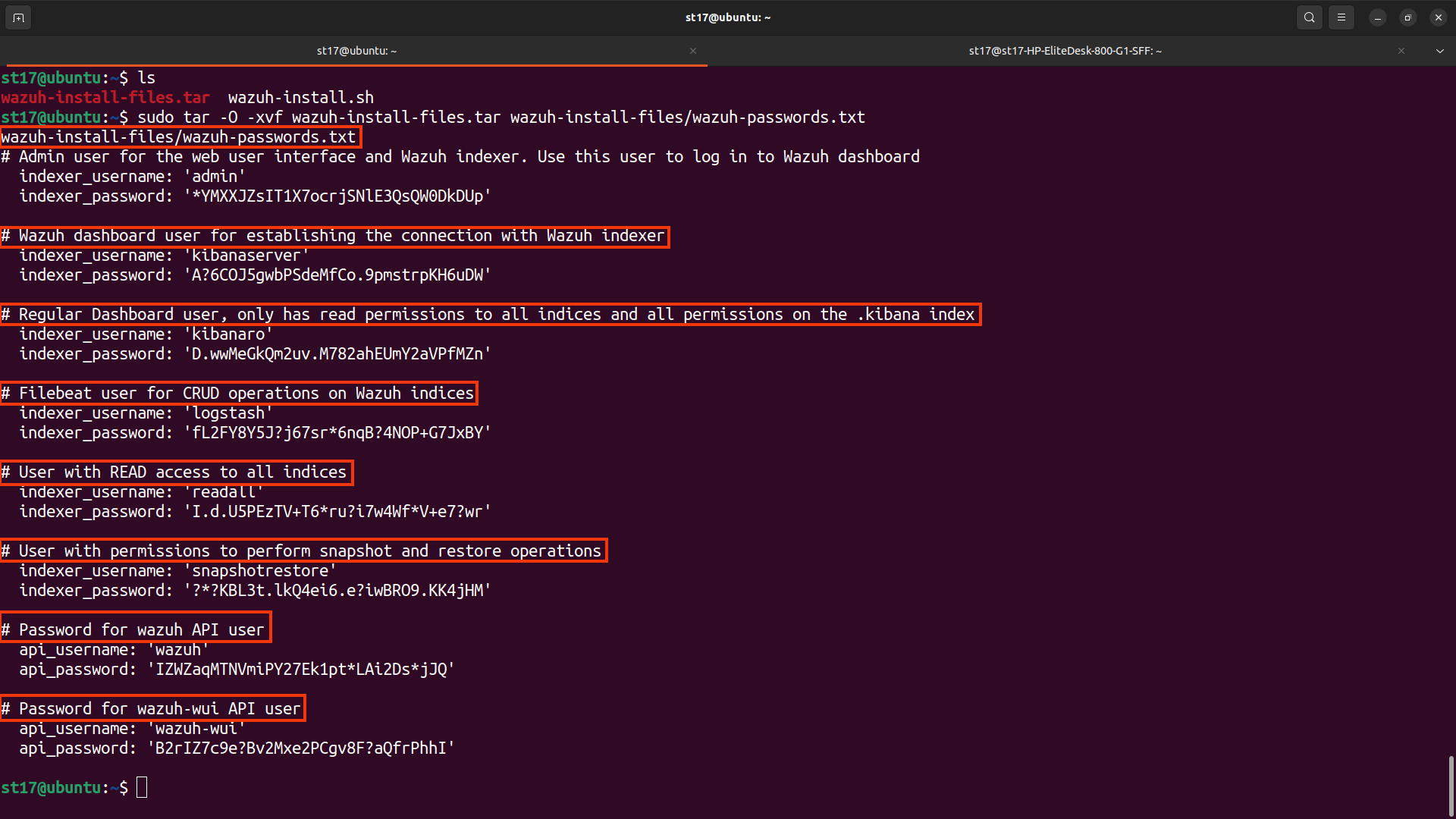Click the wazuh-wui password starting with B2rIZ7c9e
1456x819 pixels.
[301, 748]
